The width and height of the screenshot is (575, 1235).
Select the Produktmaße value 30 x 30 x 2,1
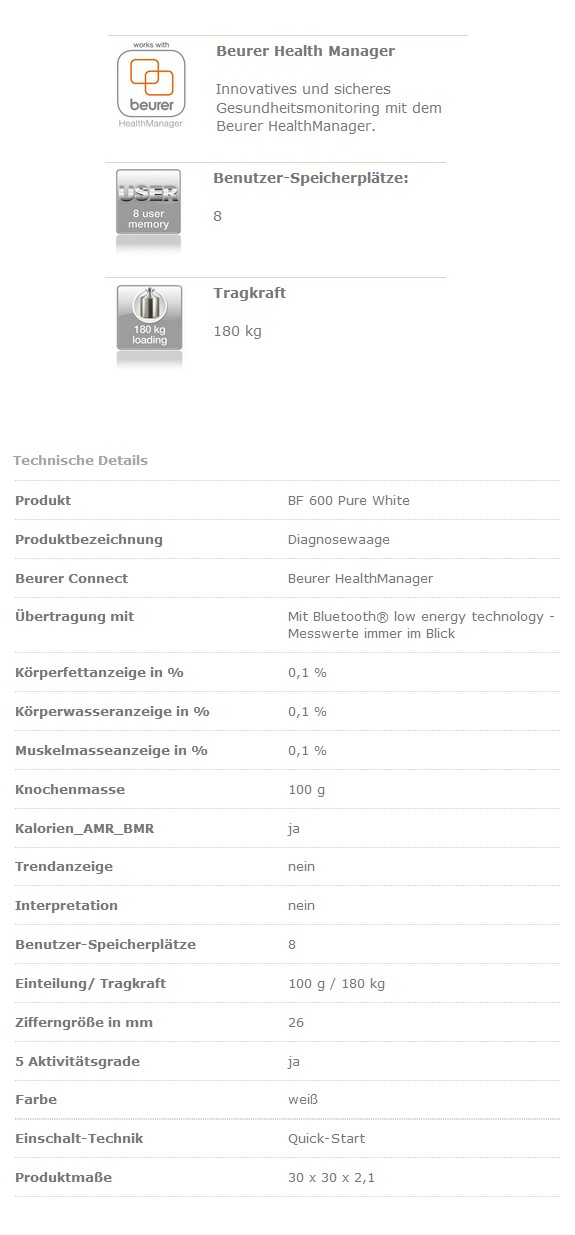tap(331, 1177)
